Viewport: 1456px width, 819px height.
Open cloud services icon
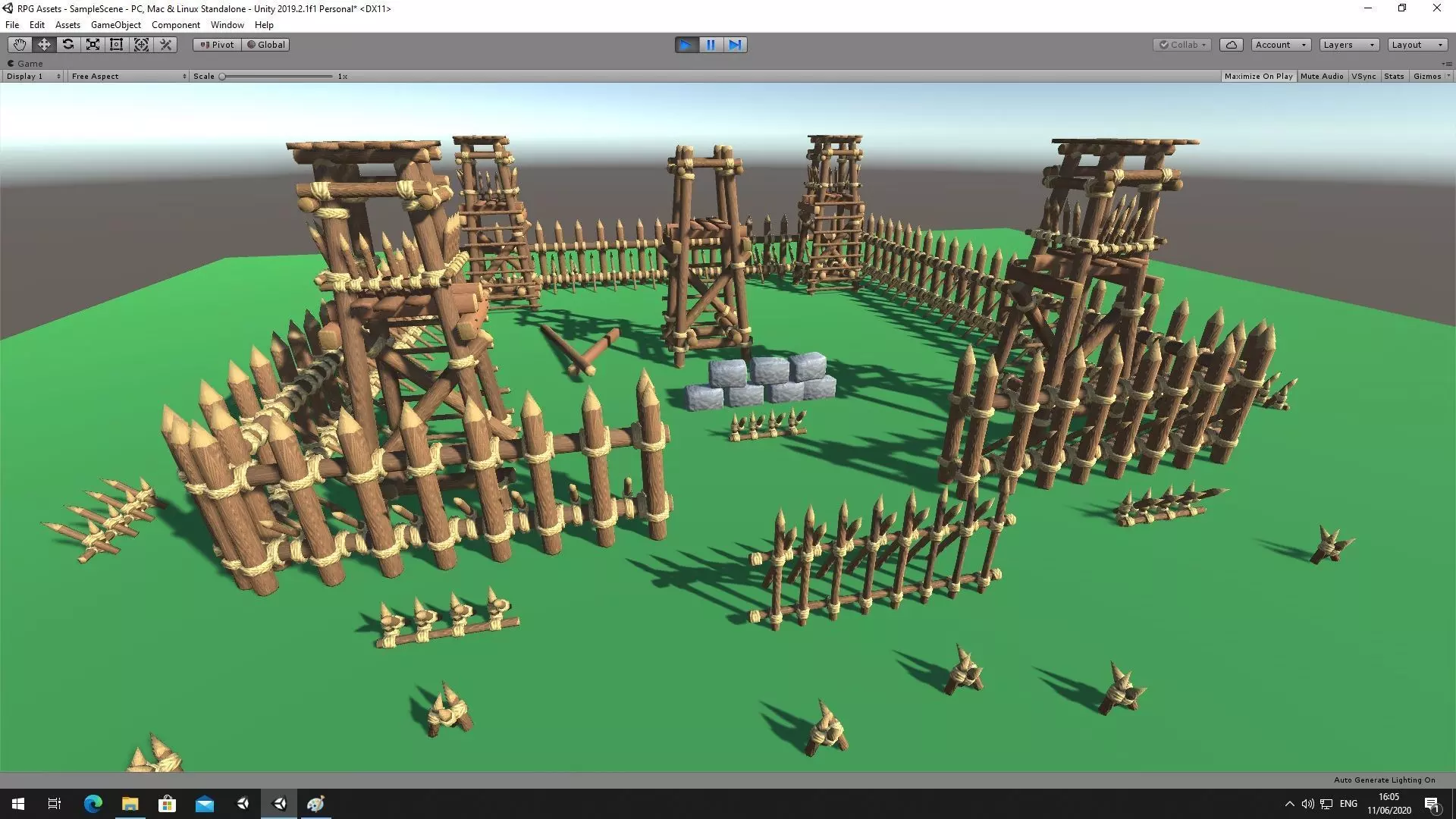(1231, 45)
